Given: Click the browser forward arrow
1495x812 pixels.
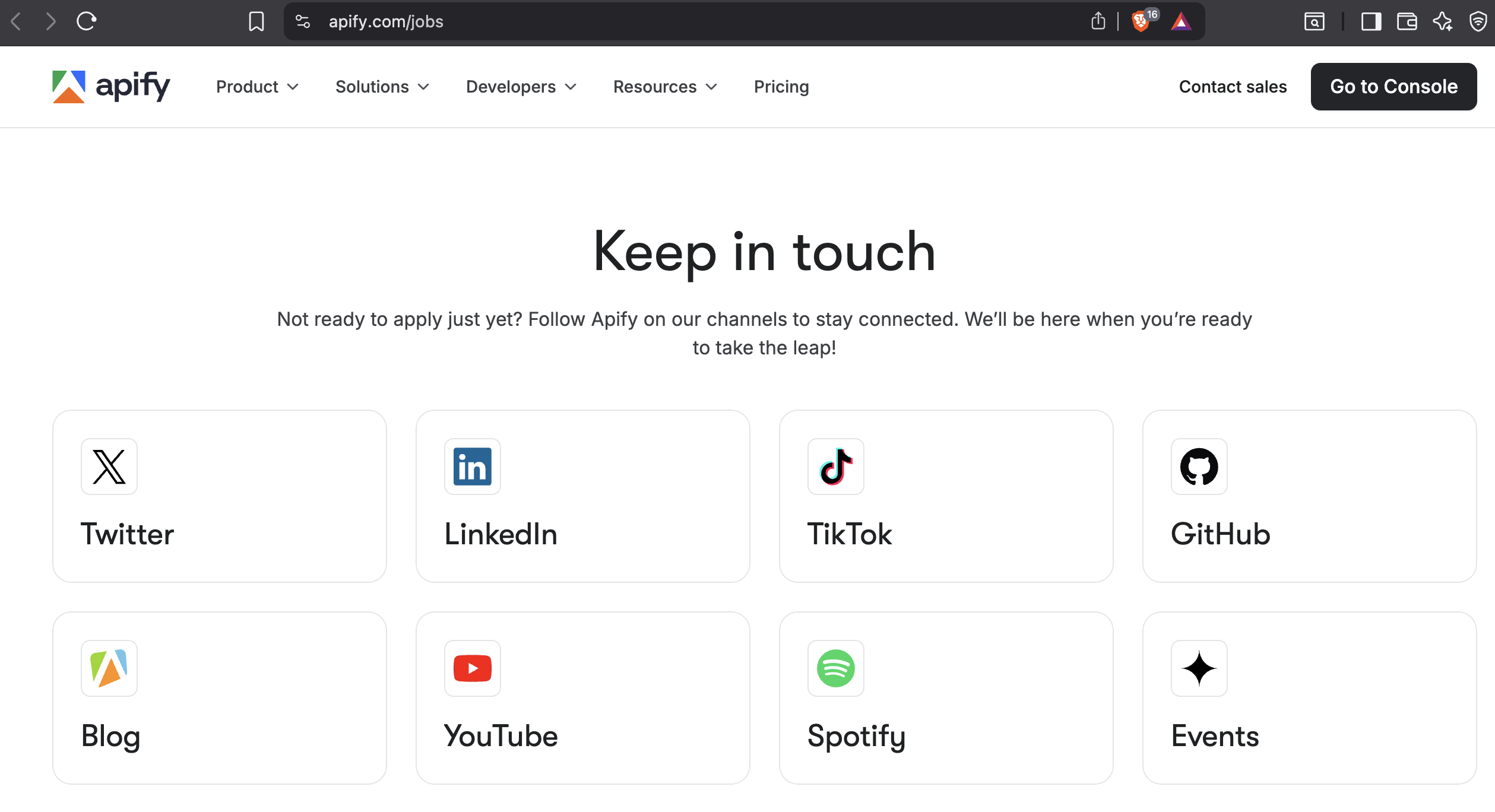Looking at the screenshot, I should point(50,22).
